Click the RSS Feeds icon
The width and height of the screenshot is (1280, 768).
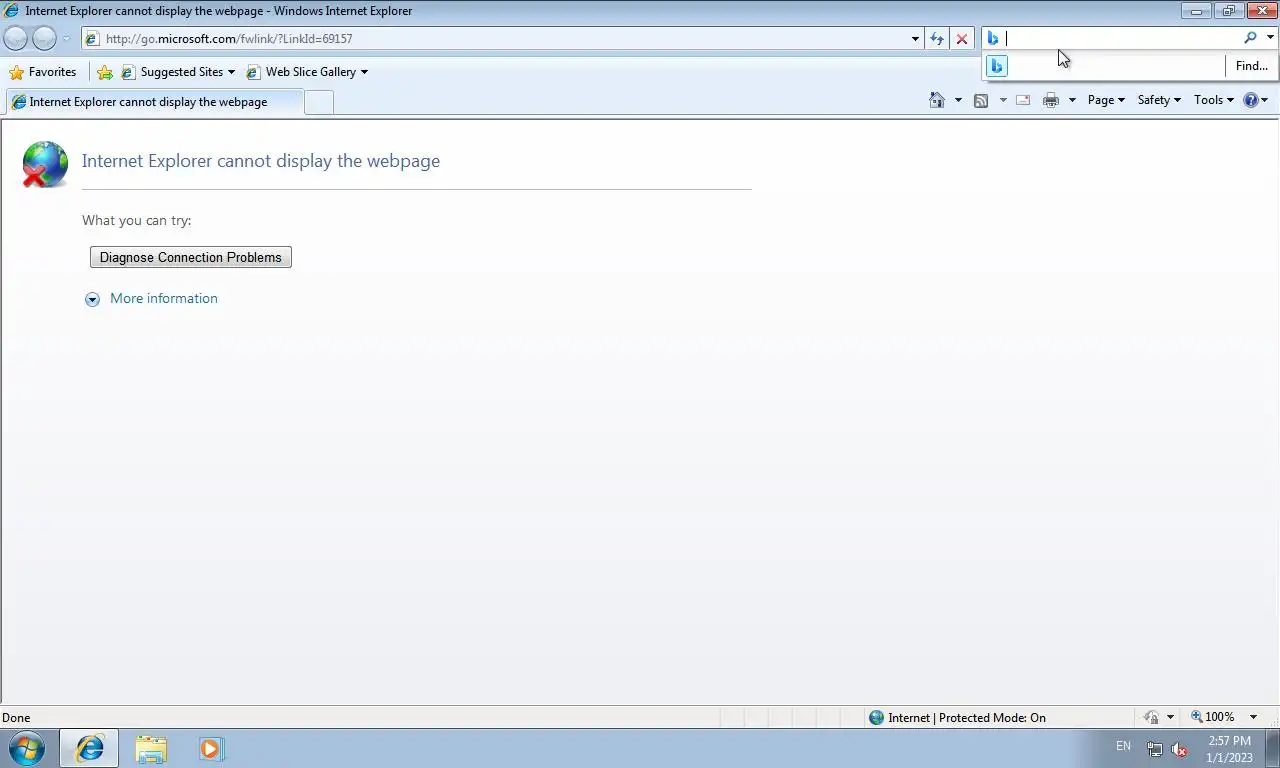click(x=981, y=100)
